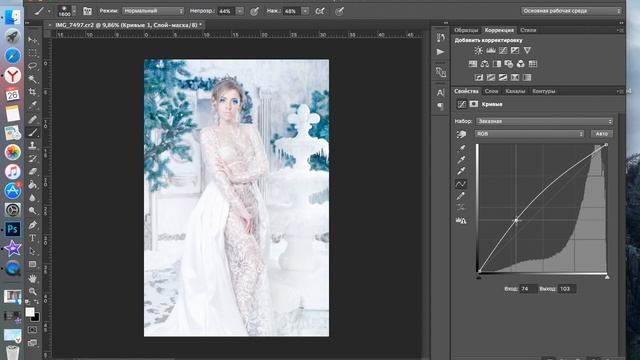This screenshot has width=640, height=360.
Task: Switch to the Каналы tab
Action: [x=515, y=91]
